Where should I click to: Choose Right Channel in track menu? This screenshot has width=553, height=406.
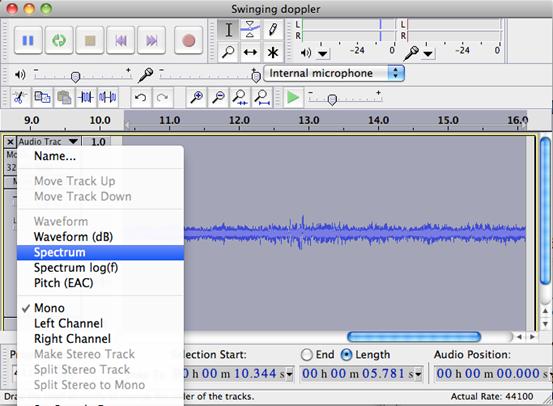point(100,339)
